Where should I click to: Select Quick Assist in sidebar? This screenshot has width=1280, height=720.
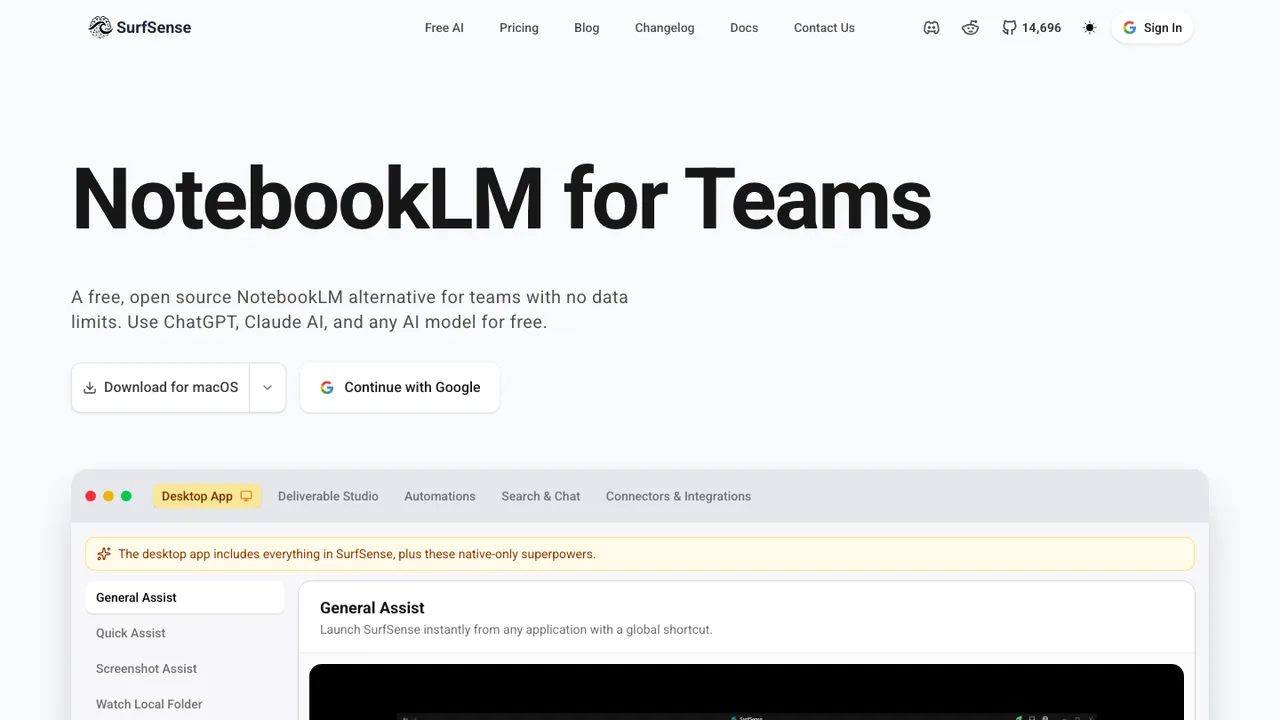185,633
